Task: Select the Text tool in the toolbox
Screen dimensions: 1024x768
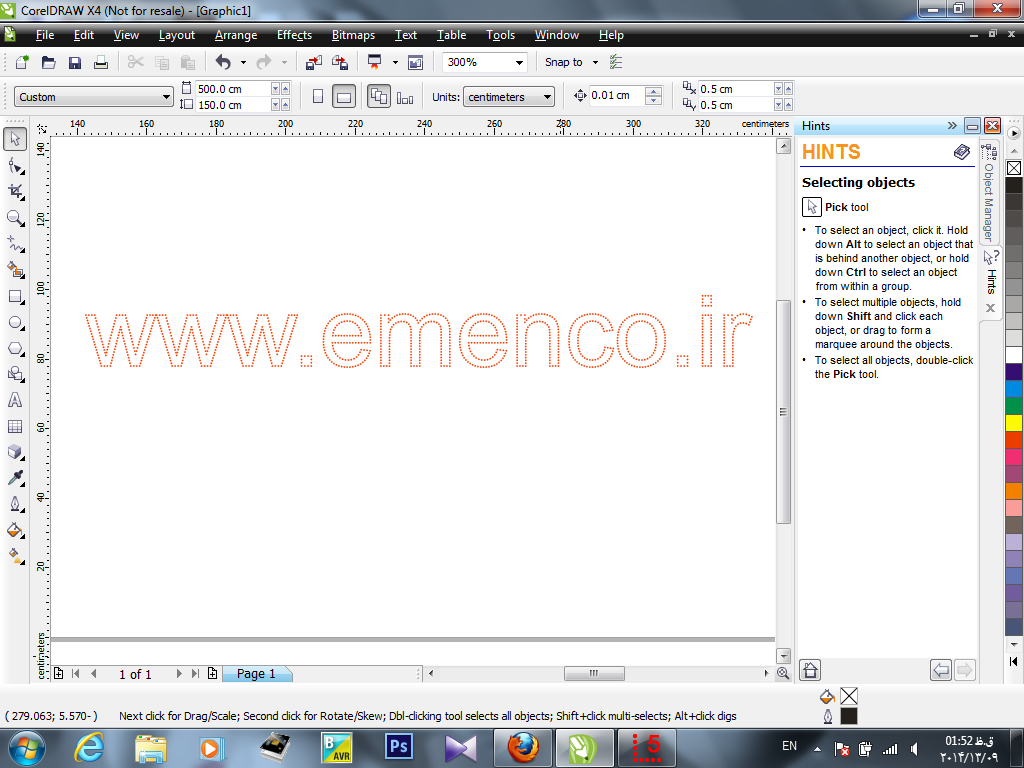Action: (x=15, y=400)
